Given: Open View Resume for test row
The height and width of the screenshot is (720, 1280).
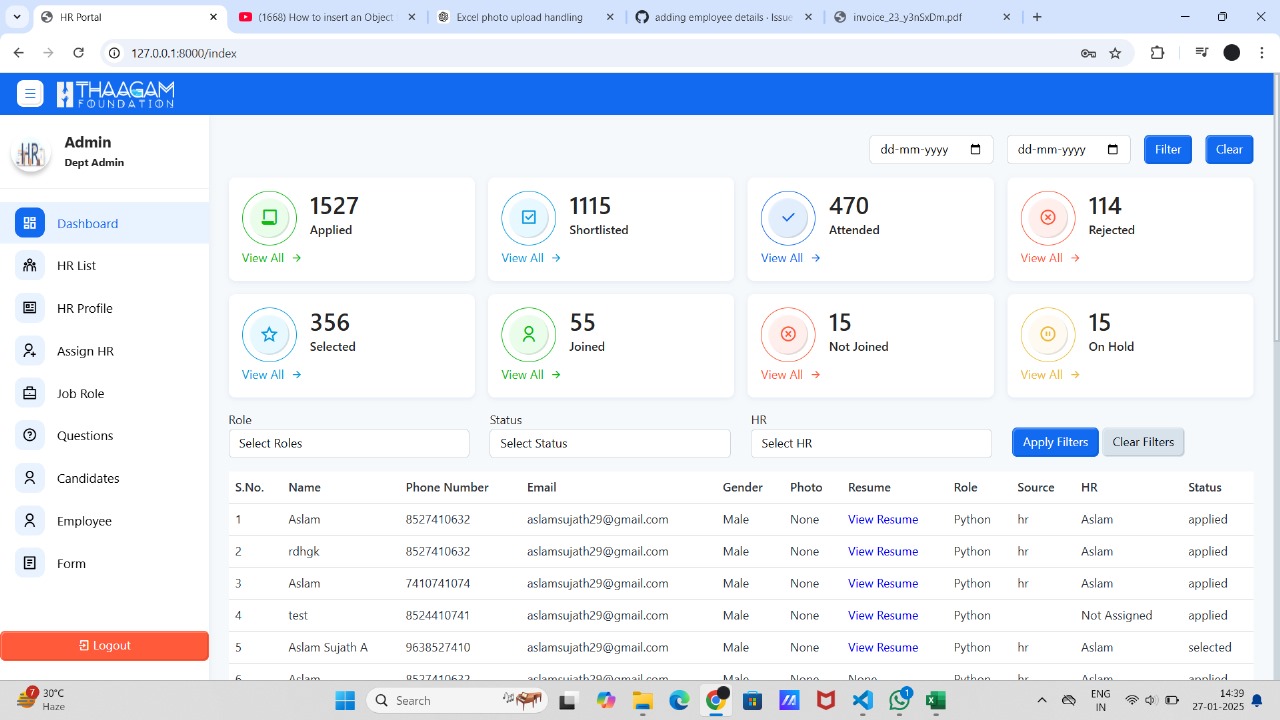Looking at the screenshot, I should pos(883,615).
